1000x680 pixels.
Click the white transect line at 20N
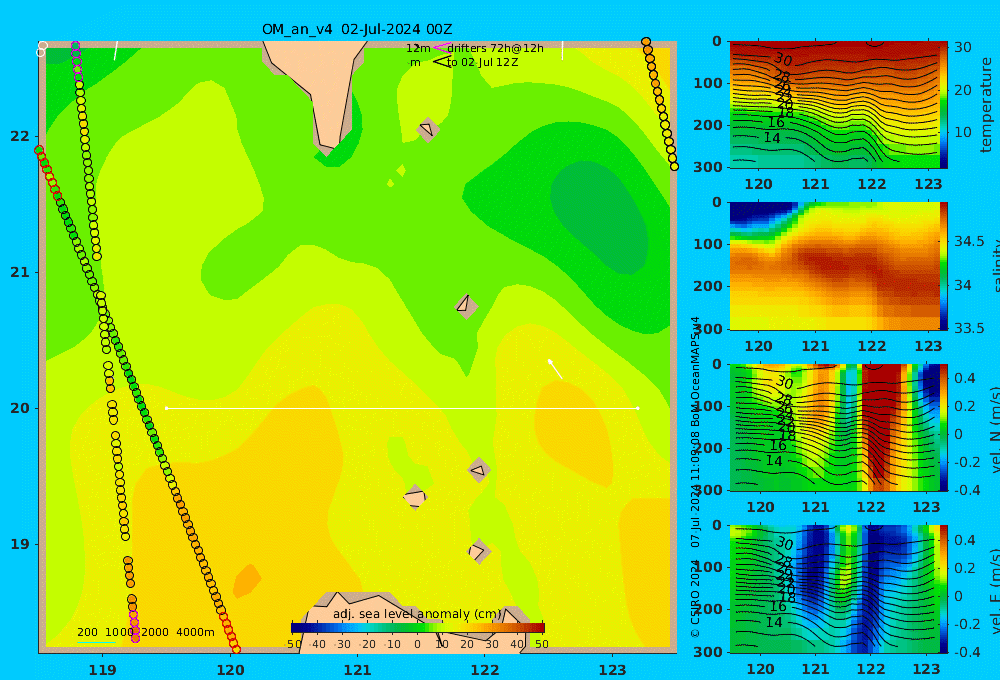click(x=402, y=408)
